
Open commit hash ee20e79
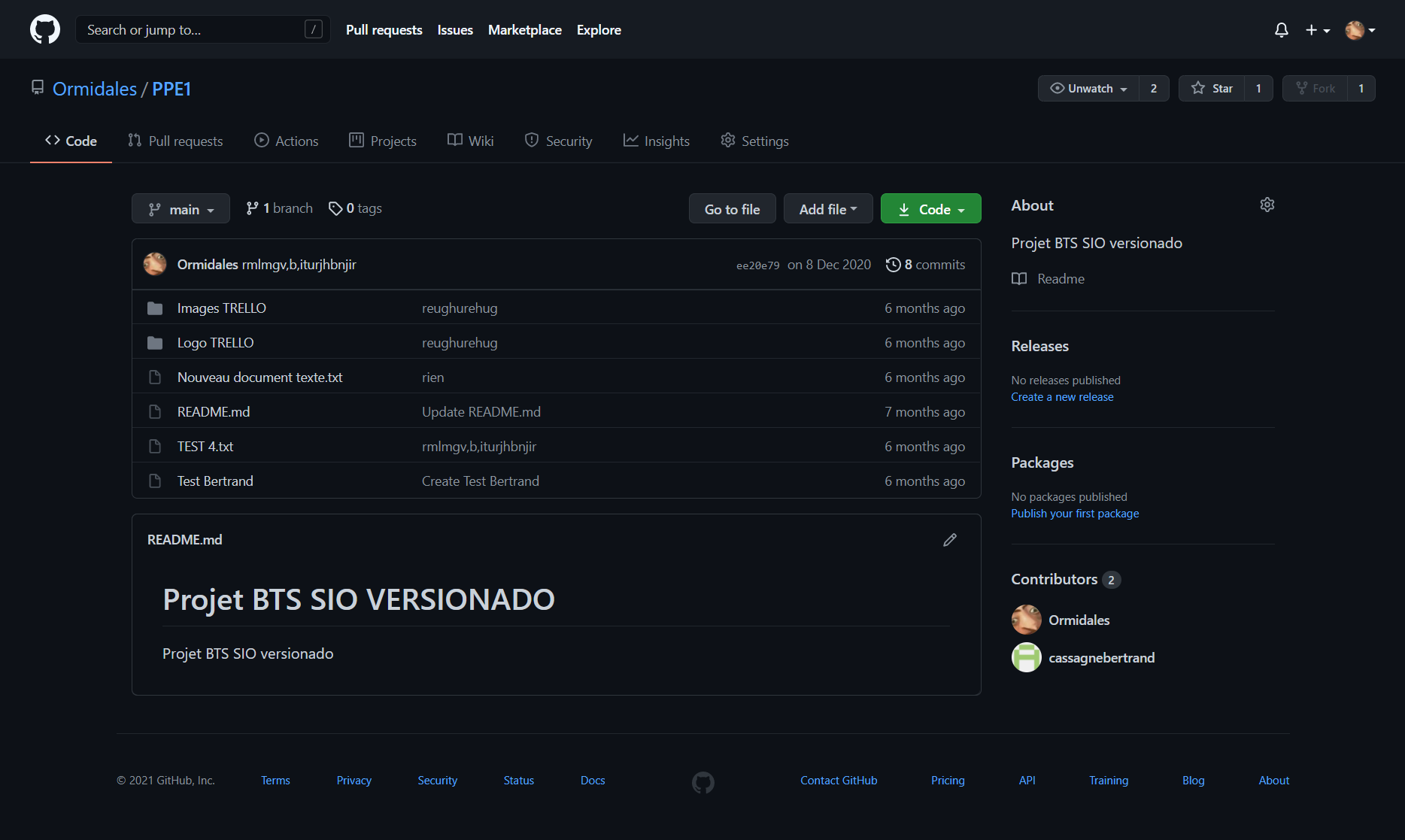click(757, 265)
